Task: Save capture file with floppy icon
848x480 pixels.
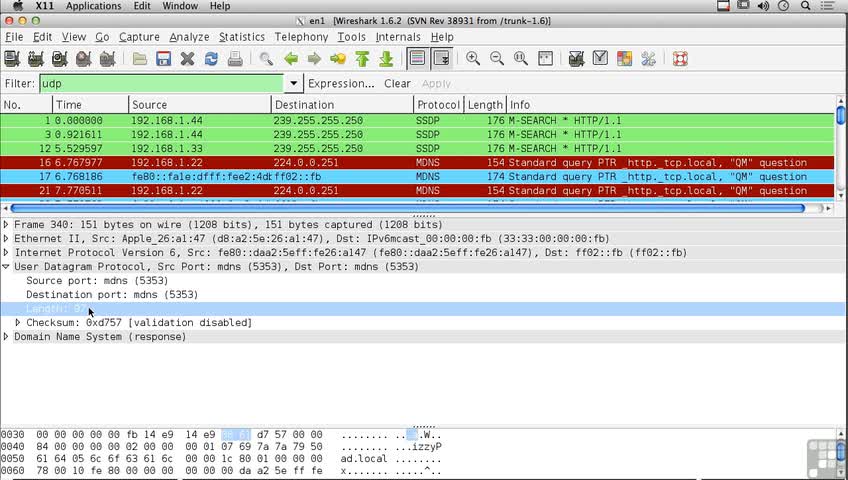Action: 163,58
